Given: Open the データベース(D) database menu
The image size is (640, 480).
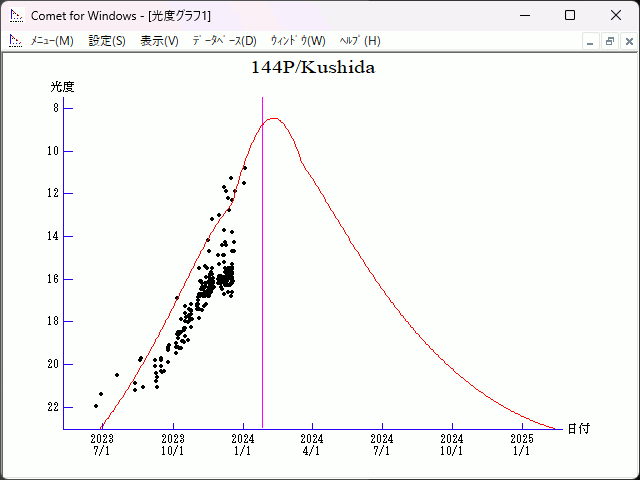Looking at the screenshot, I should [224, 41].
